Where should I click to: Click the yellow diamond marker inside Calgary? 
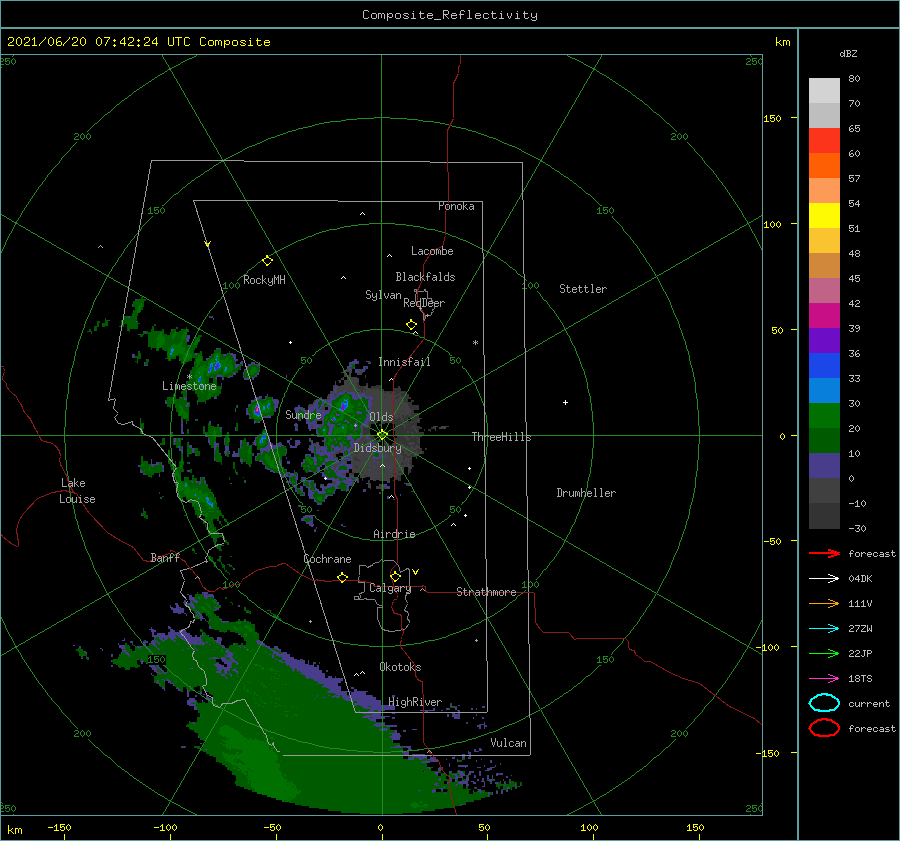pos(395,576)
